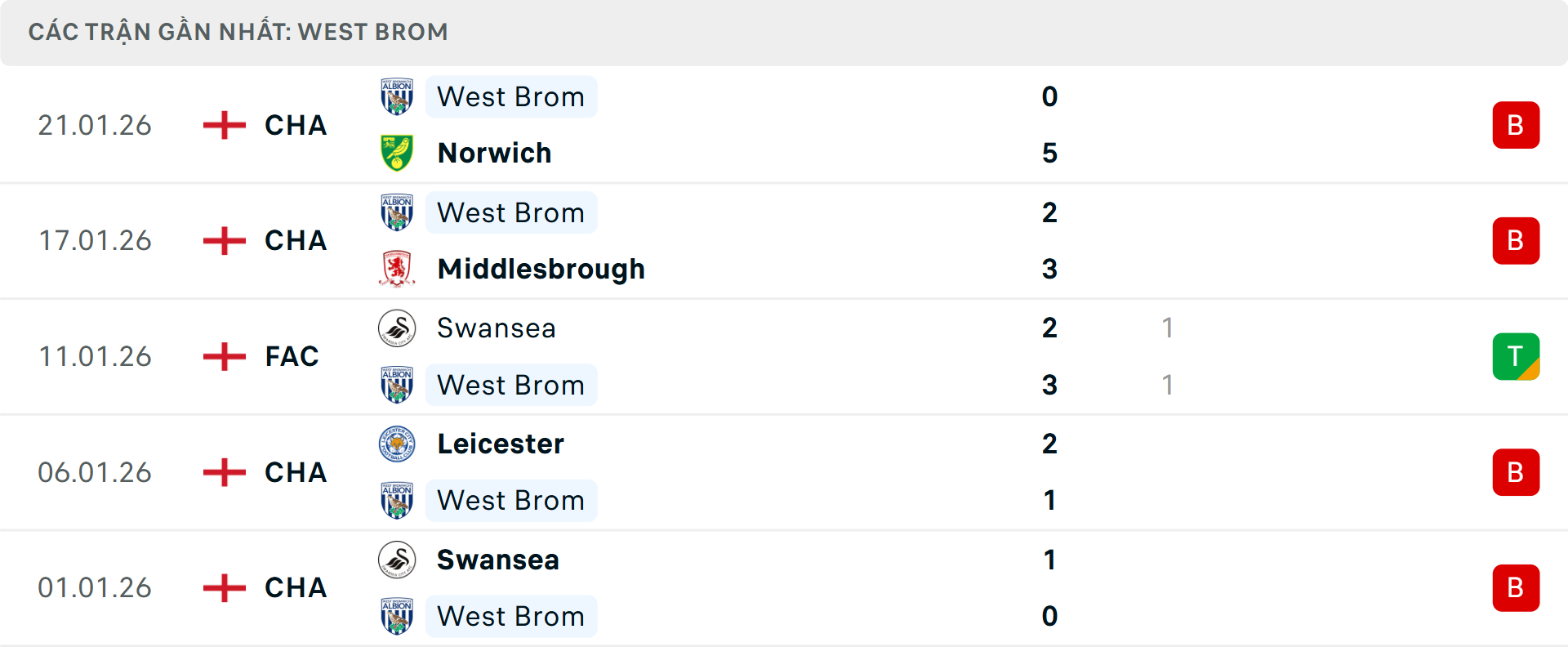Screen dimensions: 1568x647
Task: Click the Leicester fox club crest
Action: tap(397, 444)
